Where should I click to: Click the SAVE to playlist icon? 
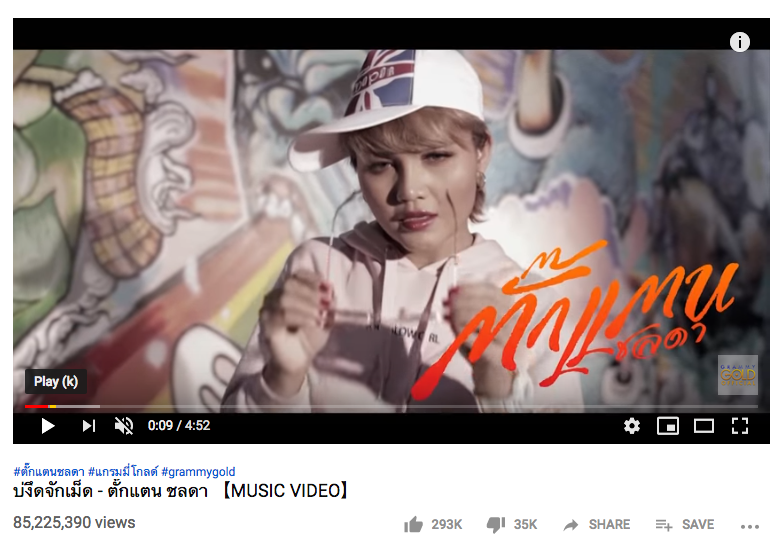tap(664, 525)
